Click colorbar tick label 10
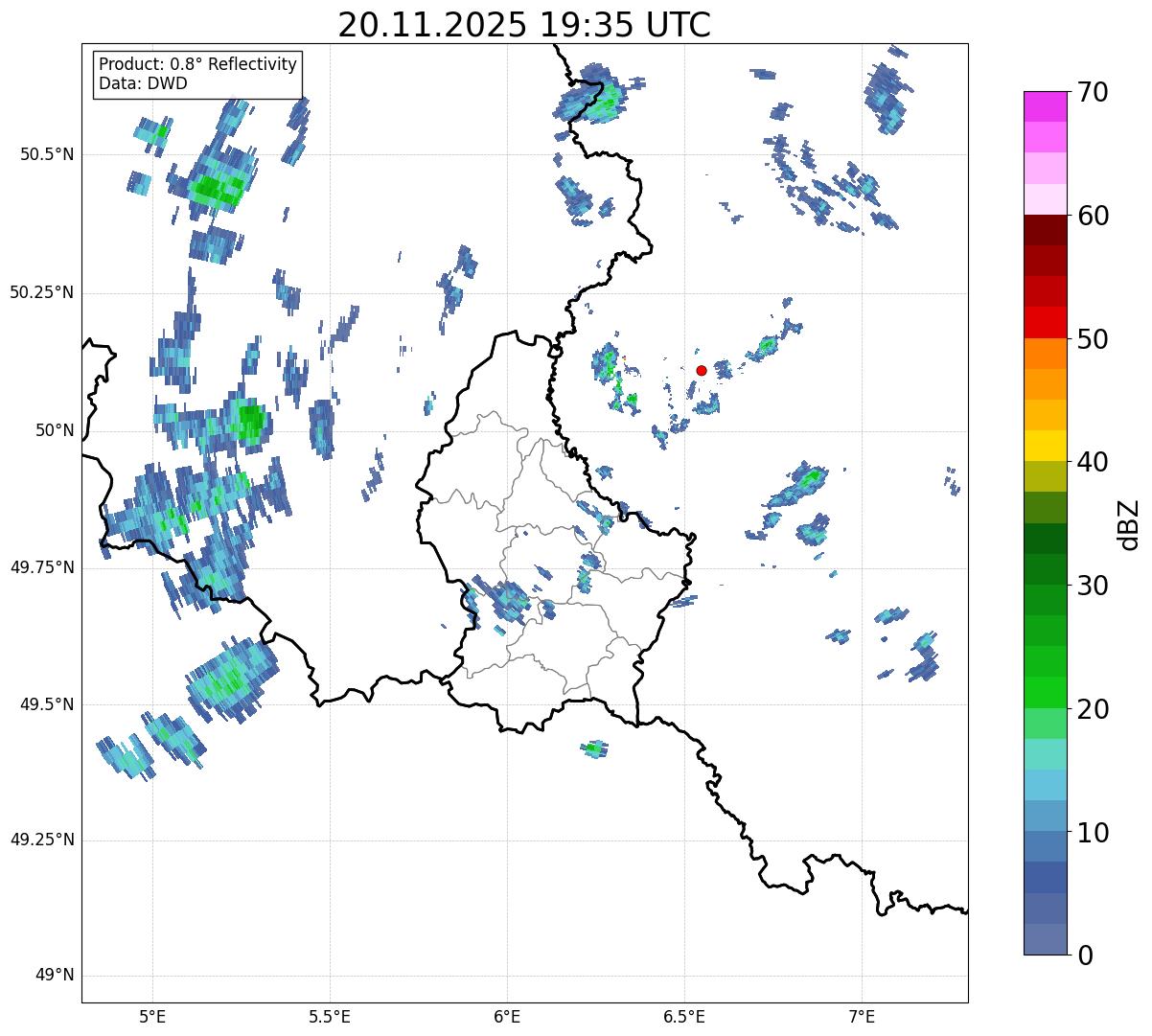 pyautogui.click(x=1093, y=833)
